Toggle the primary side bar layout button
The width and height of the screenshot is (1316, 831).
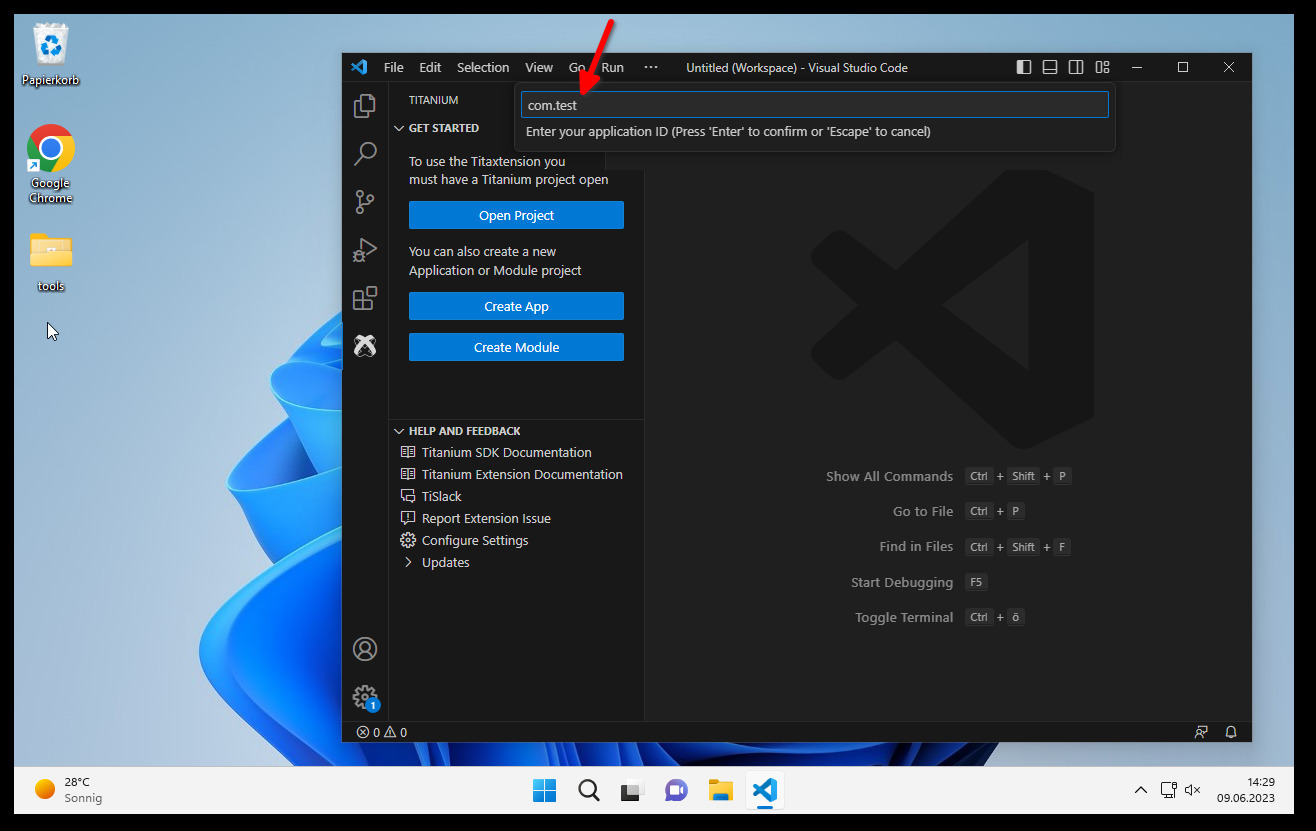[1024, 67]
